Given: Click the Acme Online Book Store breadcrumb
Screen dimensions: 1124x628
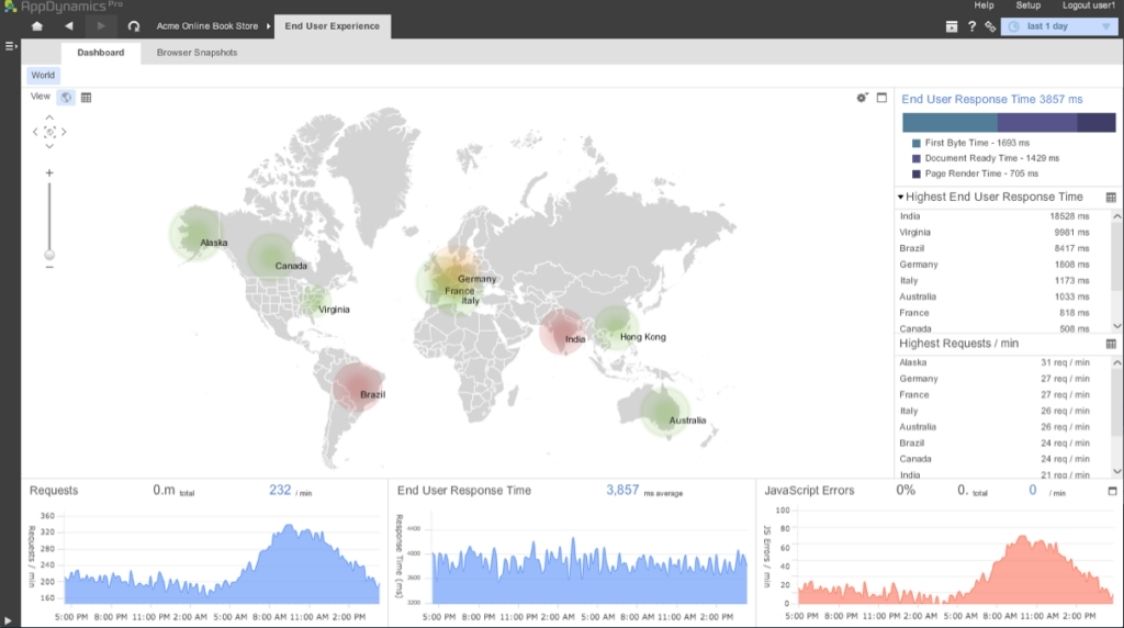Looking at the screenshot, I should point(207,26).
